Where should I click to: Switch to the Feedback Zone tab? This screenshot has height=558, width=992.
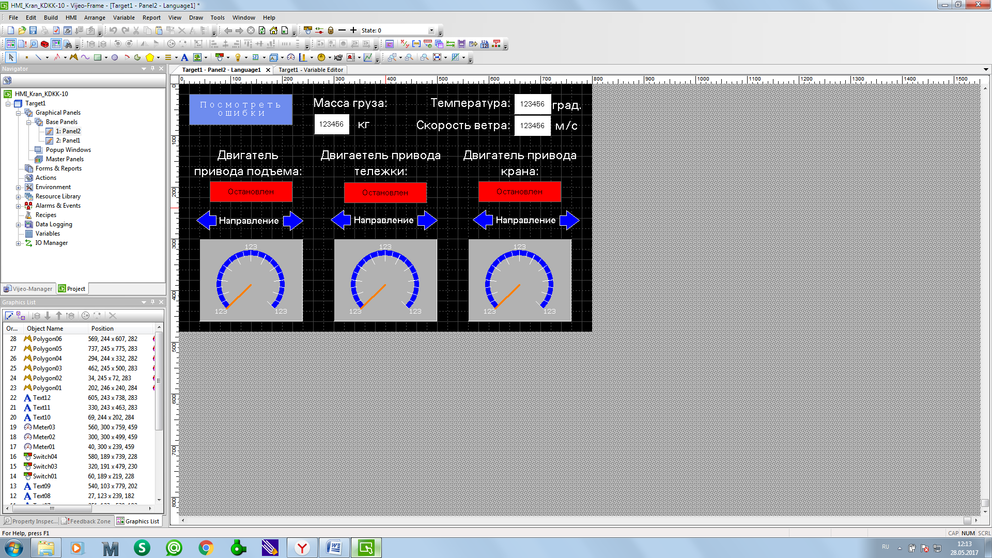click(x=87, y=521)
